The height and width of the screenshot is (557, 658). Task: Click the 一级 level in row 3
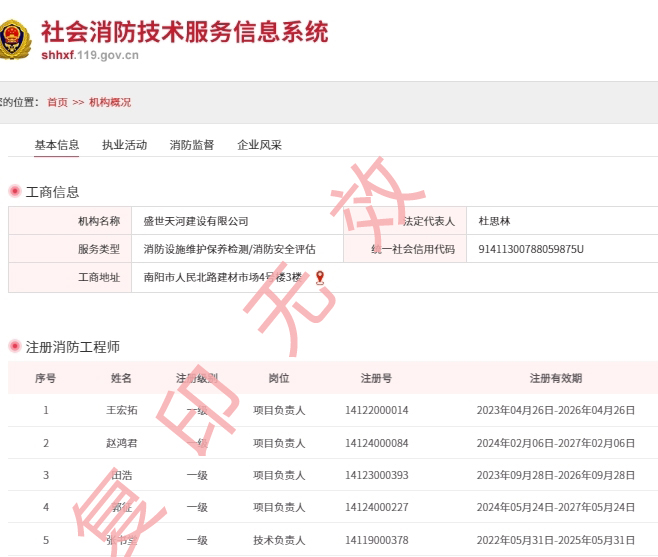197,475
